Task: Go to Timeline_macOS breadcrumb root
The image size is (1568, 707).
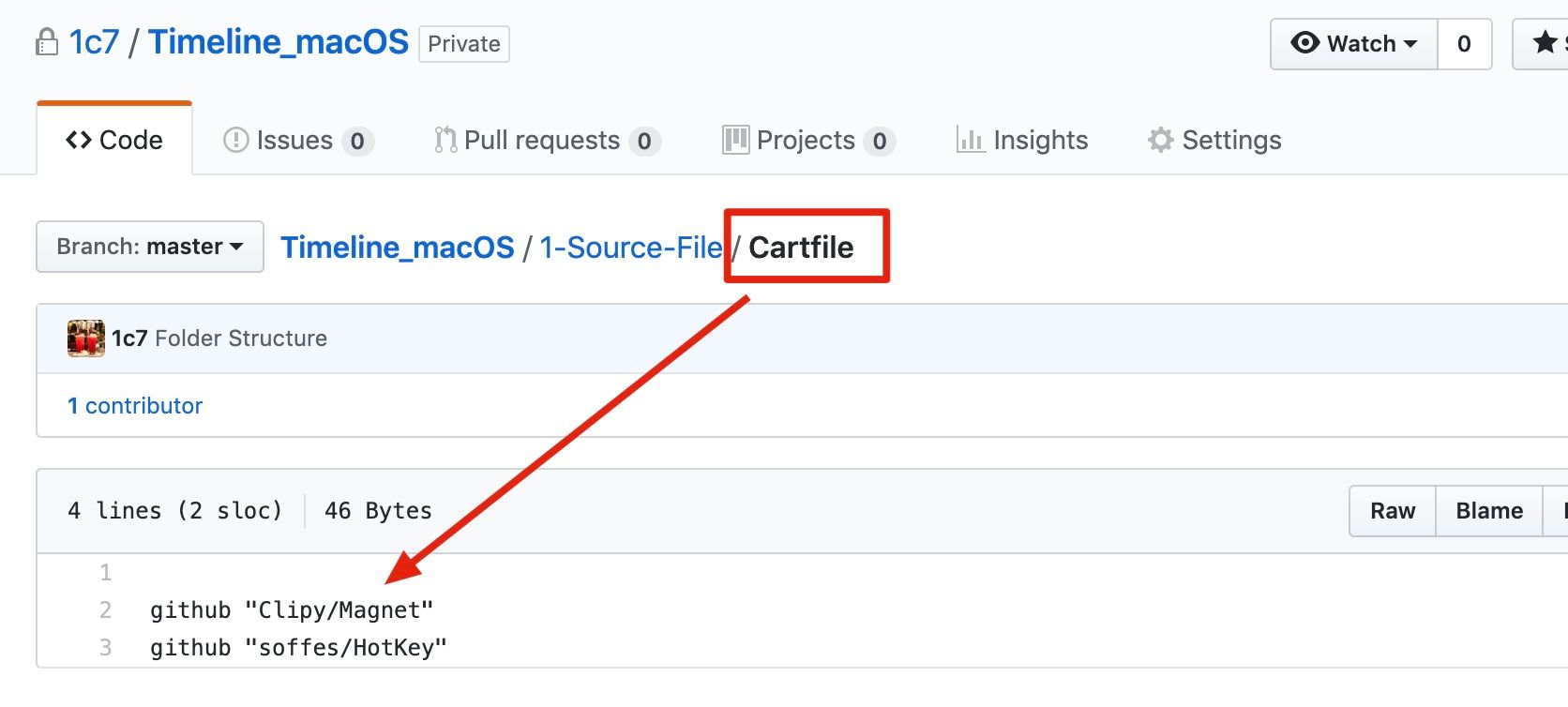Action: click(398, 248)
